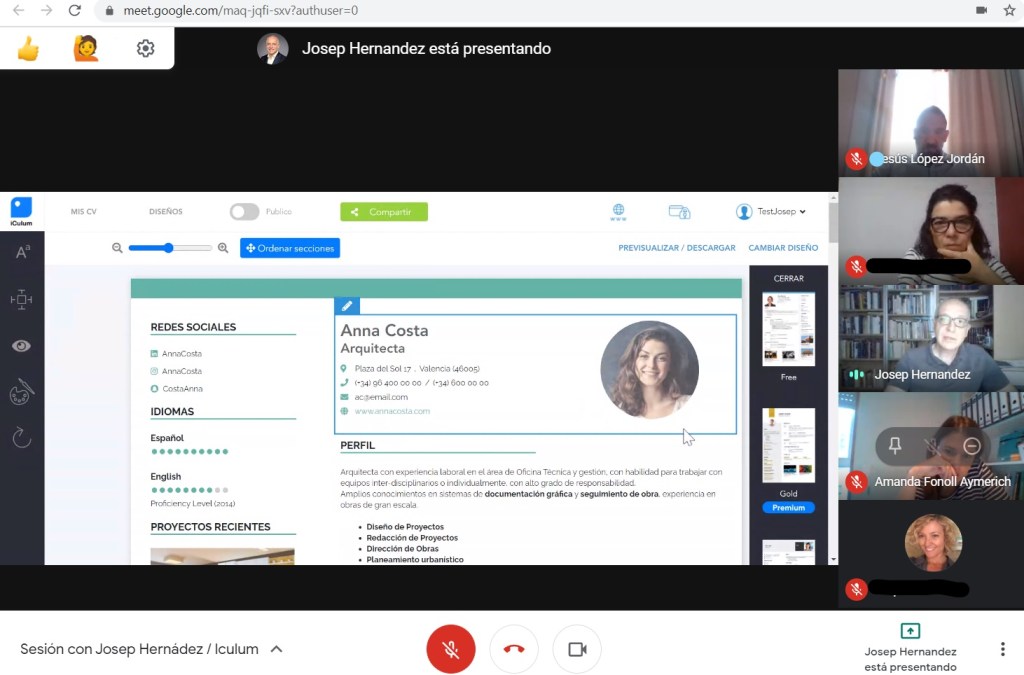
Task: Toggle the Público switch
Action: coord(244,212)
